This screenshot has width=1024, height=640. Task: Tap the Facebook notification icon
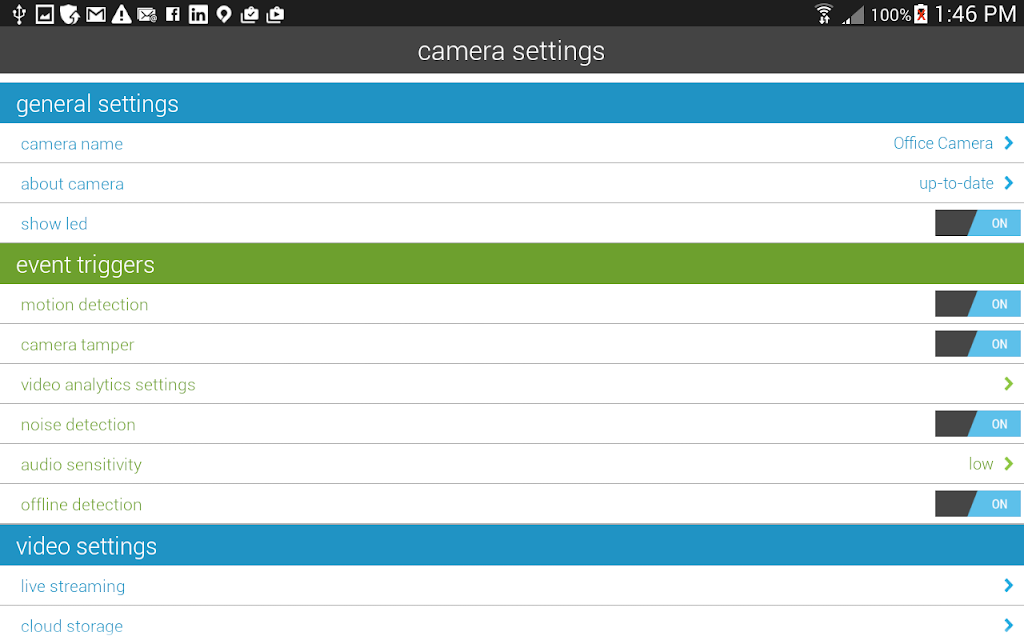pyautogui.click(x=172, y=14)
